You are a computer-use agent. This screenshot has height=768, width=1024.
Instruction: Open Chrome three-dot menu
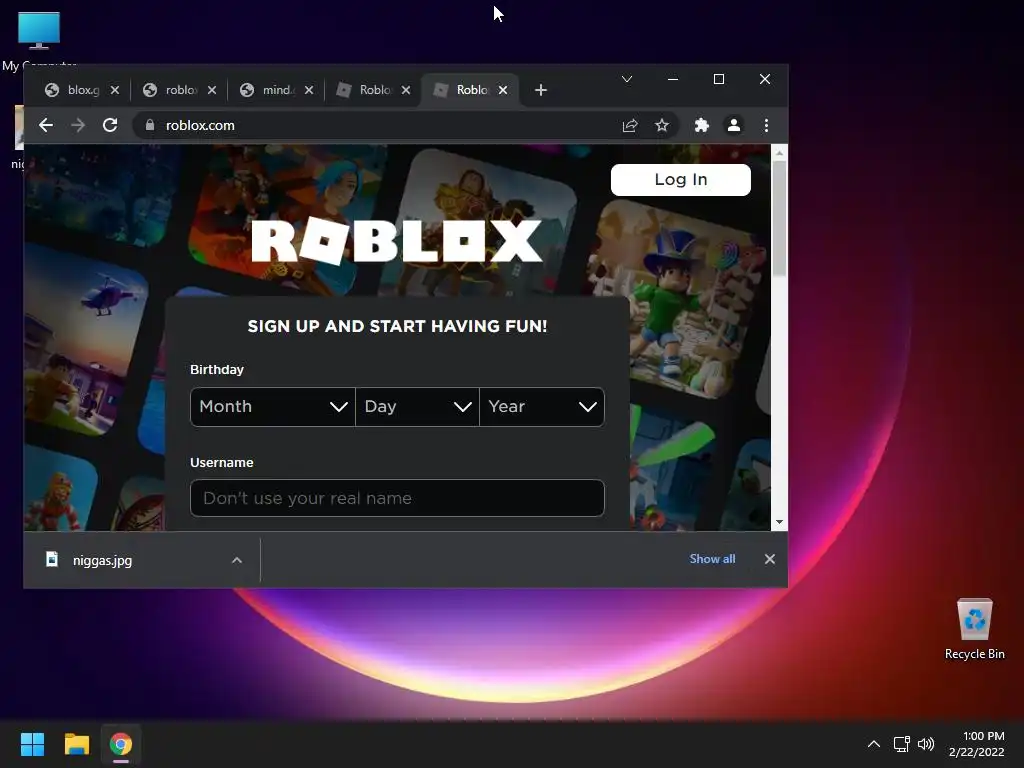(x=767, y=125)
